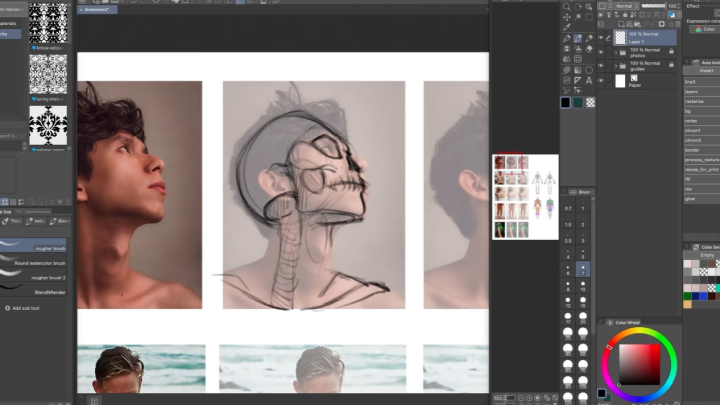Click the transparent color checkerboard swatch
Image resolution: width=720 pixels, height=405 pixels.
click(x=591, y=102)
